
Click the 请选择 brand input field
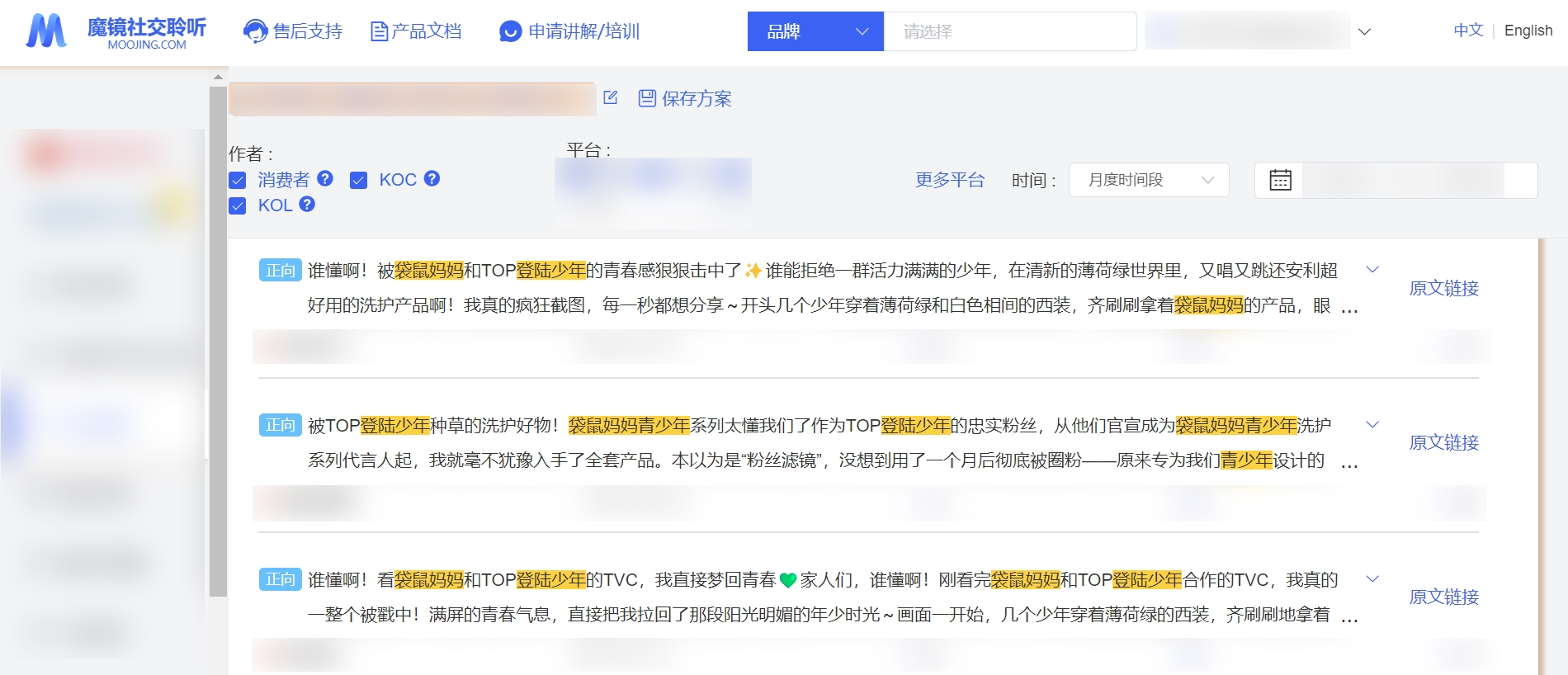coord(1009,31)
